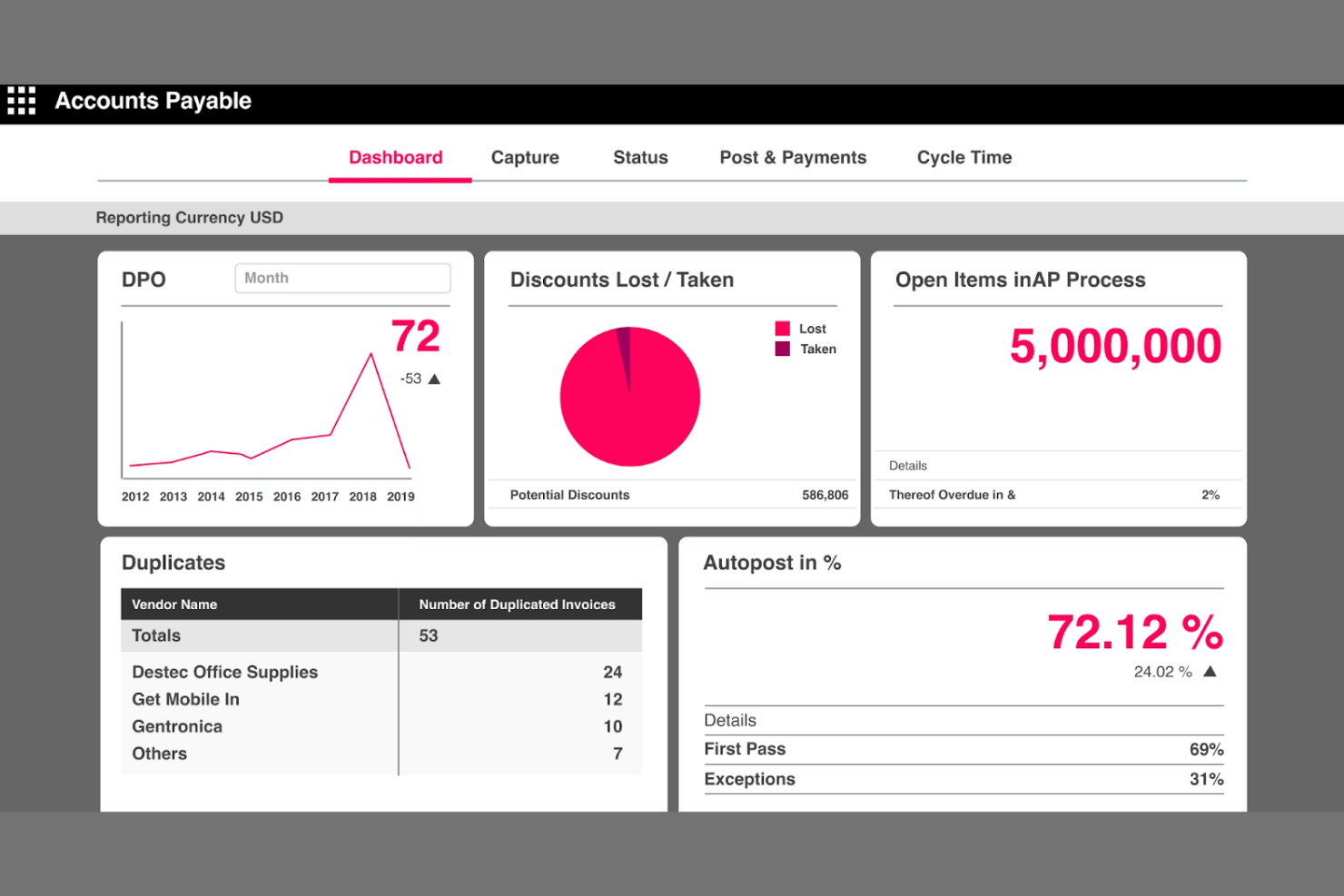Select the 5,000,000 open items figure
The image size is (1344, 896).
pos(1115,346)
